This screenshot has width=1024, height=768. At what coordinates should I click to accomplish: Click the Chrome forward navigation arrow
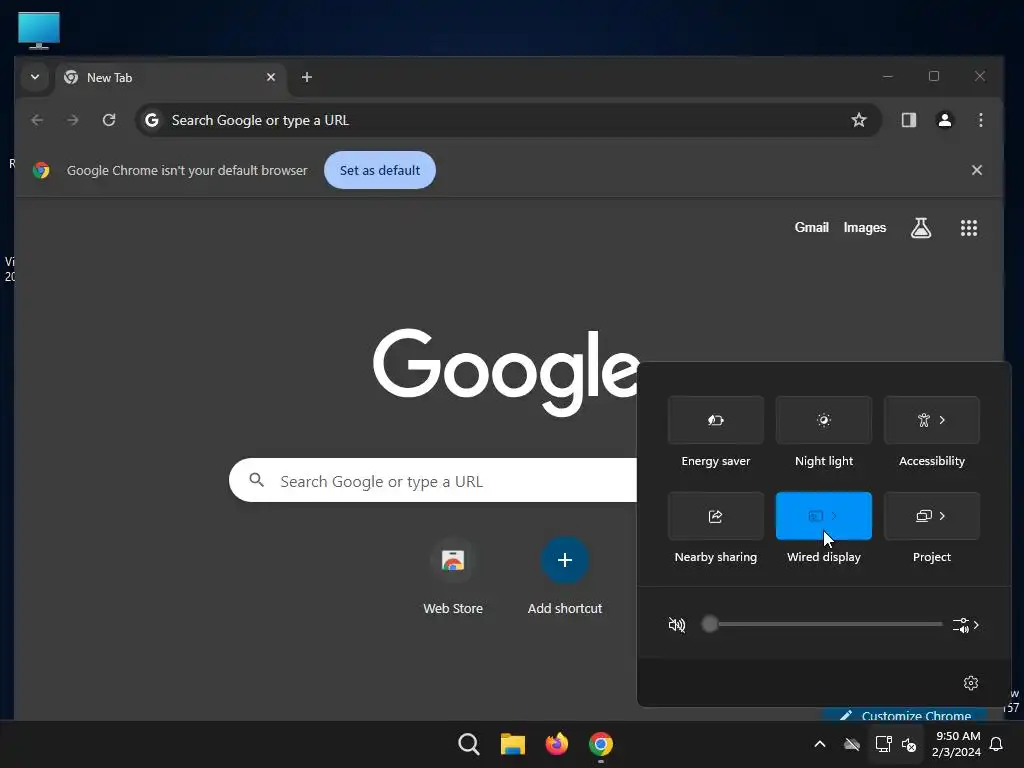pyautogui.click(x=73, y=120)
